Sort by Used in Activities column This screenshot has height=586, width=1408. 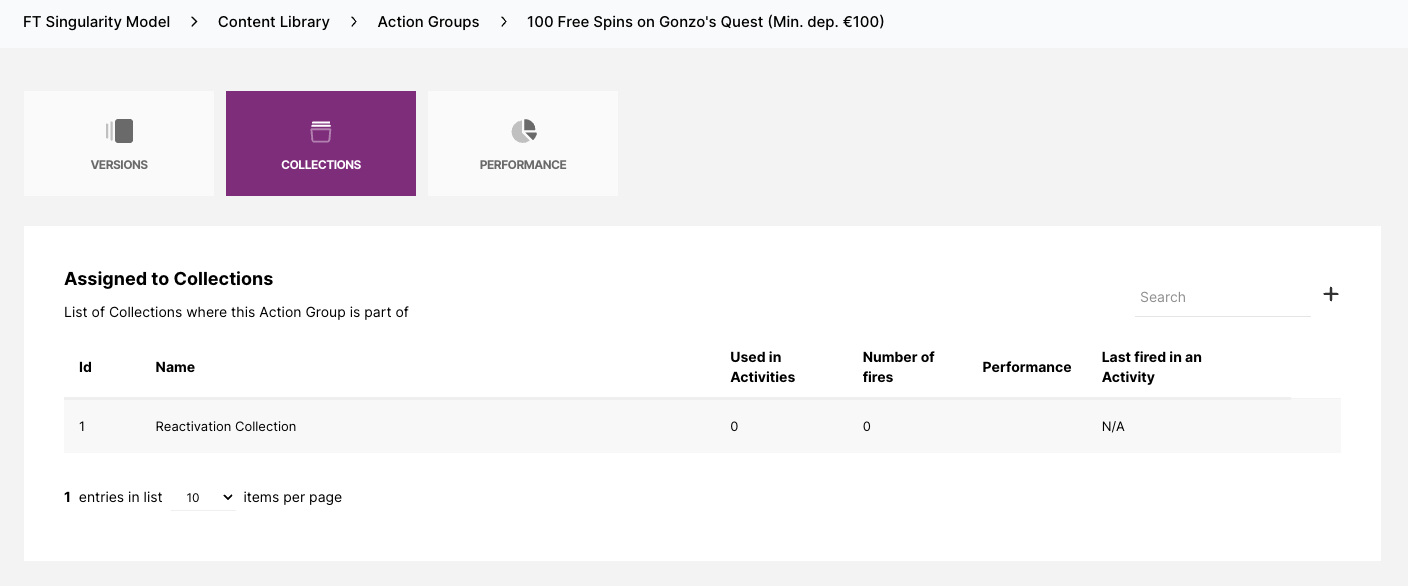tap(762, 367)
